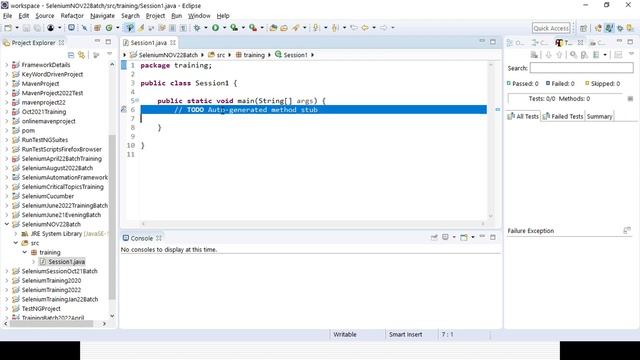Screen dimensions: 640x360
Task: Expand the FrameworkDetails project
Action: point(7,65)
